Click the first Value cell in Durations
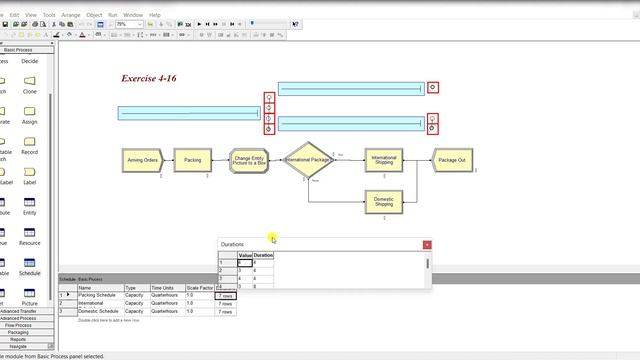 coord(245,263)
